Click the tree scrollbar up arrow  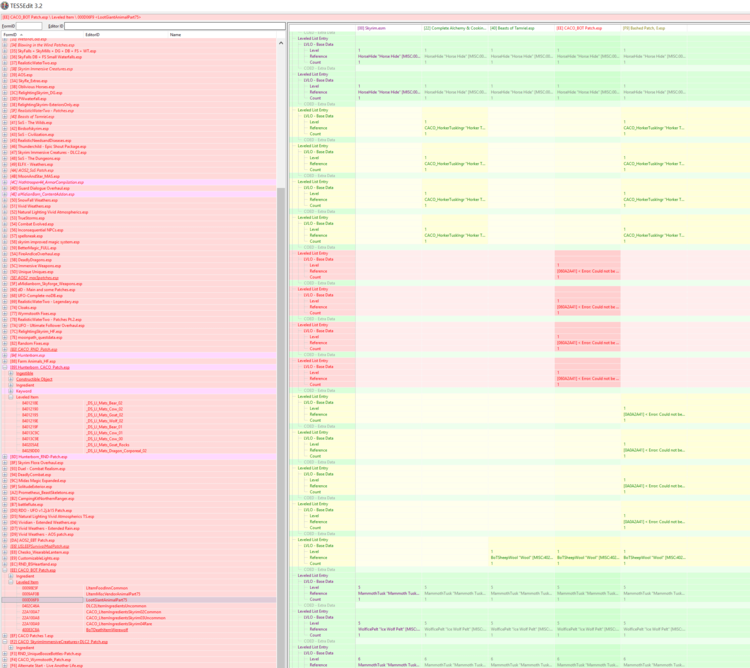(281, 43)
